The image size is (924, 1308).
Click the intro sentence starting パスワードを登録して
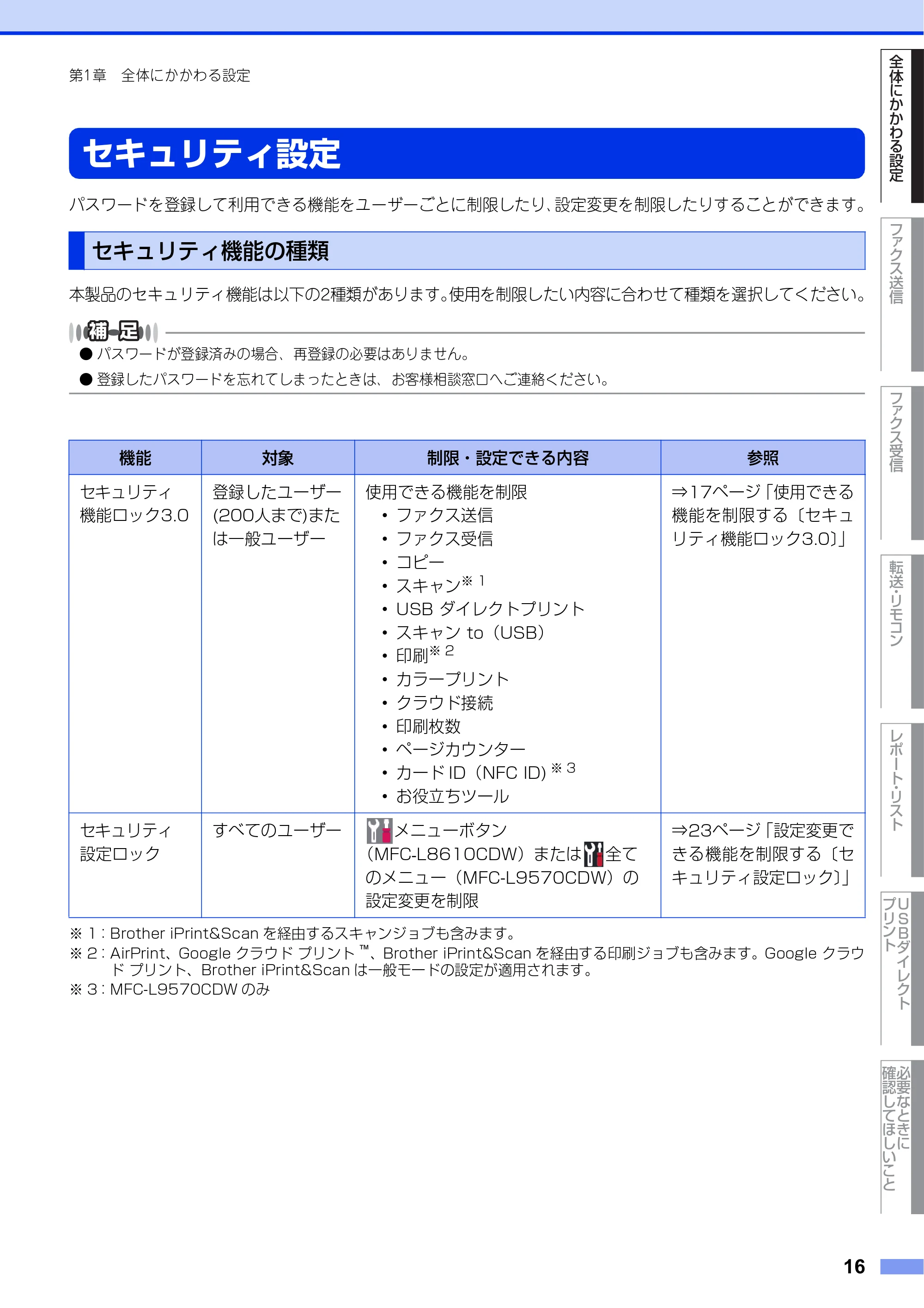(x=467, y=204)
